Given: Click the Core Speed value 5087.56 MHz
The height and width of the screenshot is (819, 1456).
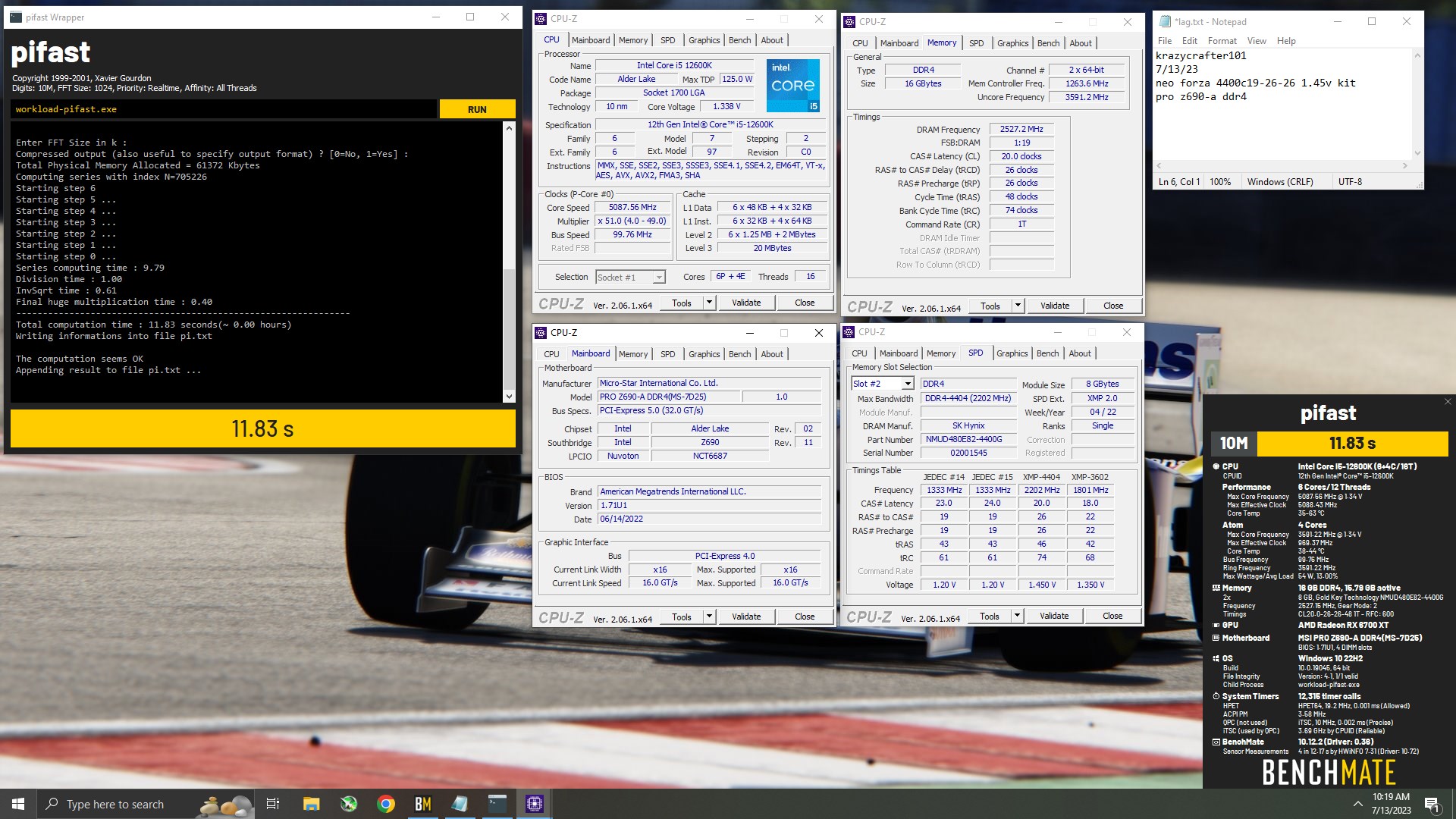Looking at the screenshot, I should click(x=632, y=207).
